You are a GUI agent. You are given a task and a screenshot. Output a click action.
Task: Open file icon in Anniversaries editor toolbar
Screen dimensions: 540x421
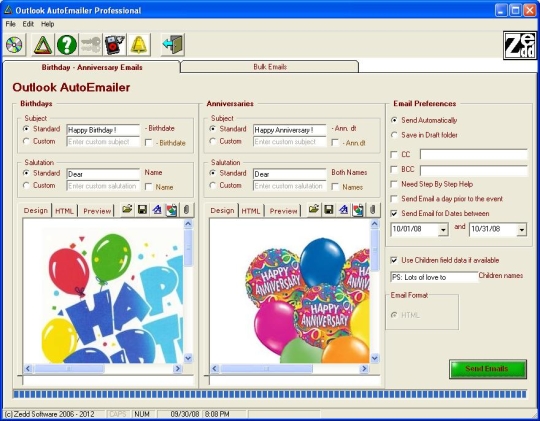(x=314, y=209)
